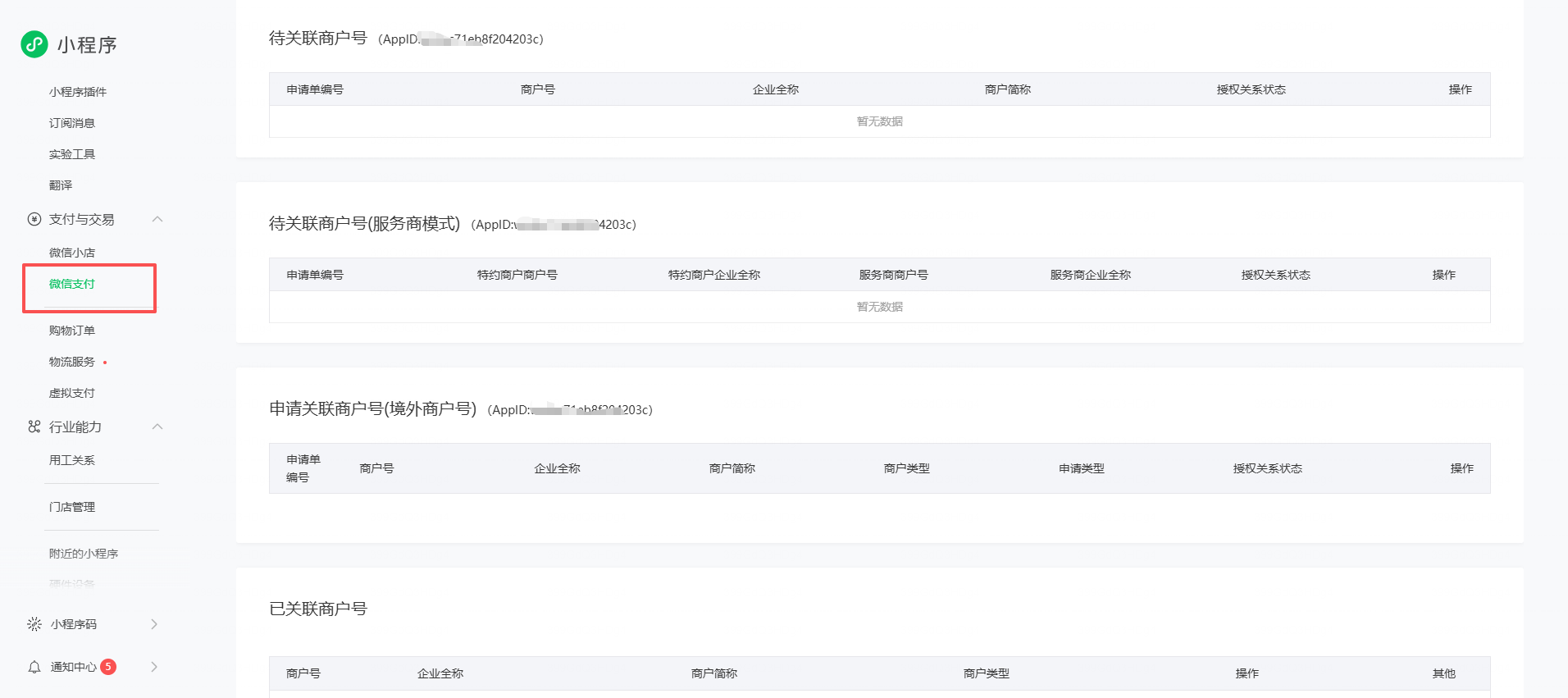1568x698 pixels.
Task: Open 用工关系 in the sidebar
Action: pos(72,460)
